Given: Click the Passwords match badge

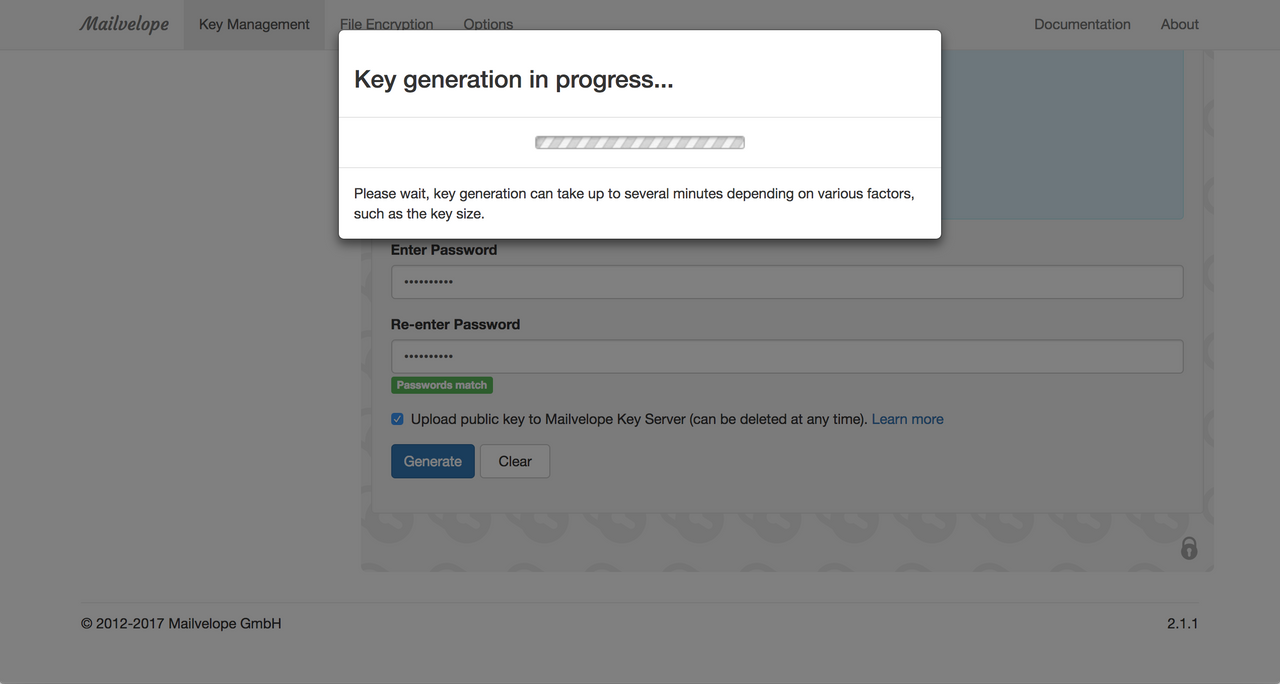Looking at the screenshot, I should 442,385.
